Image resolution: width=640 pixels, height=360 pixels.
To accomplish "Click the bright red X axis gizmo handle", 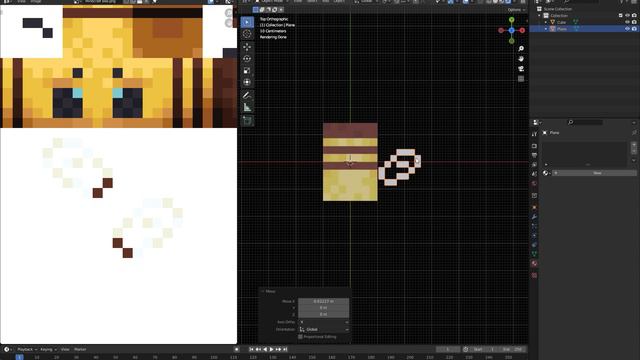I will [522, 30].
